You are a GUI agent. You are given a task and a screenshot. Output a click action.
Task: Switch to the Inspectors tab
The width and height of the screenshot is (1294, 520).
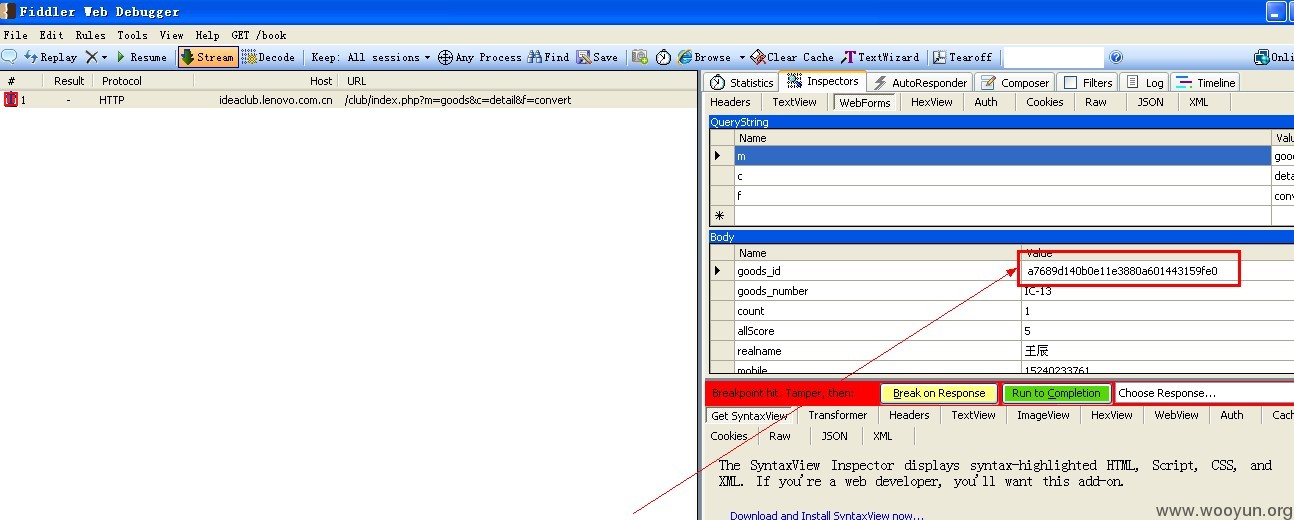click(823, 82)
